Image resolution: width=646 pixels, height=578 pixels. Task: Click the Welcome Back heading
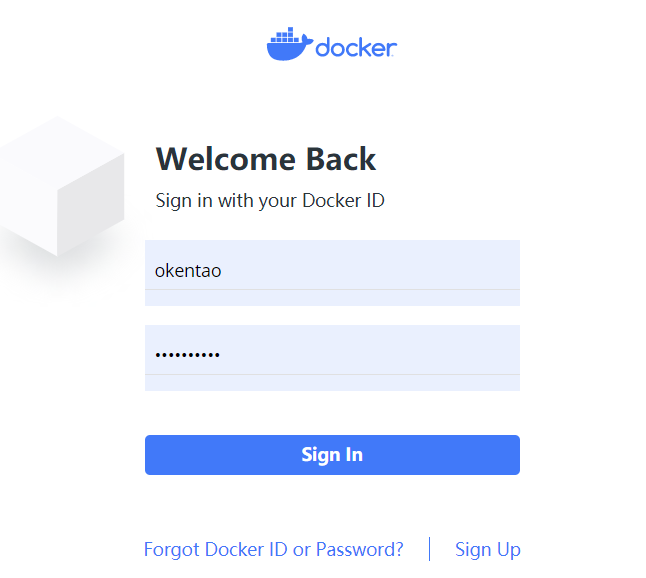266,159
